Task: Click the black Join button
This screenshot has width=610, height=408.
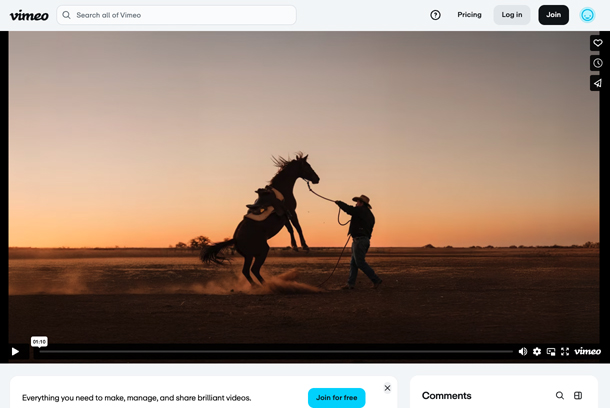Action: (553, 15)
